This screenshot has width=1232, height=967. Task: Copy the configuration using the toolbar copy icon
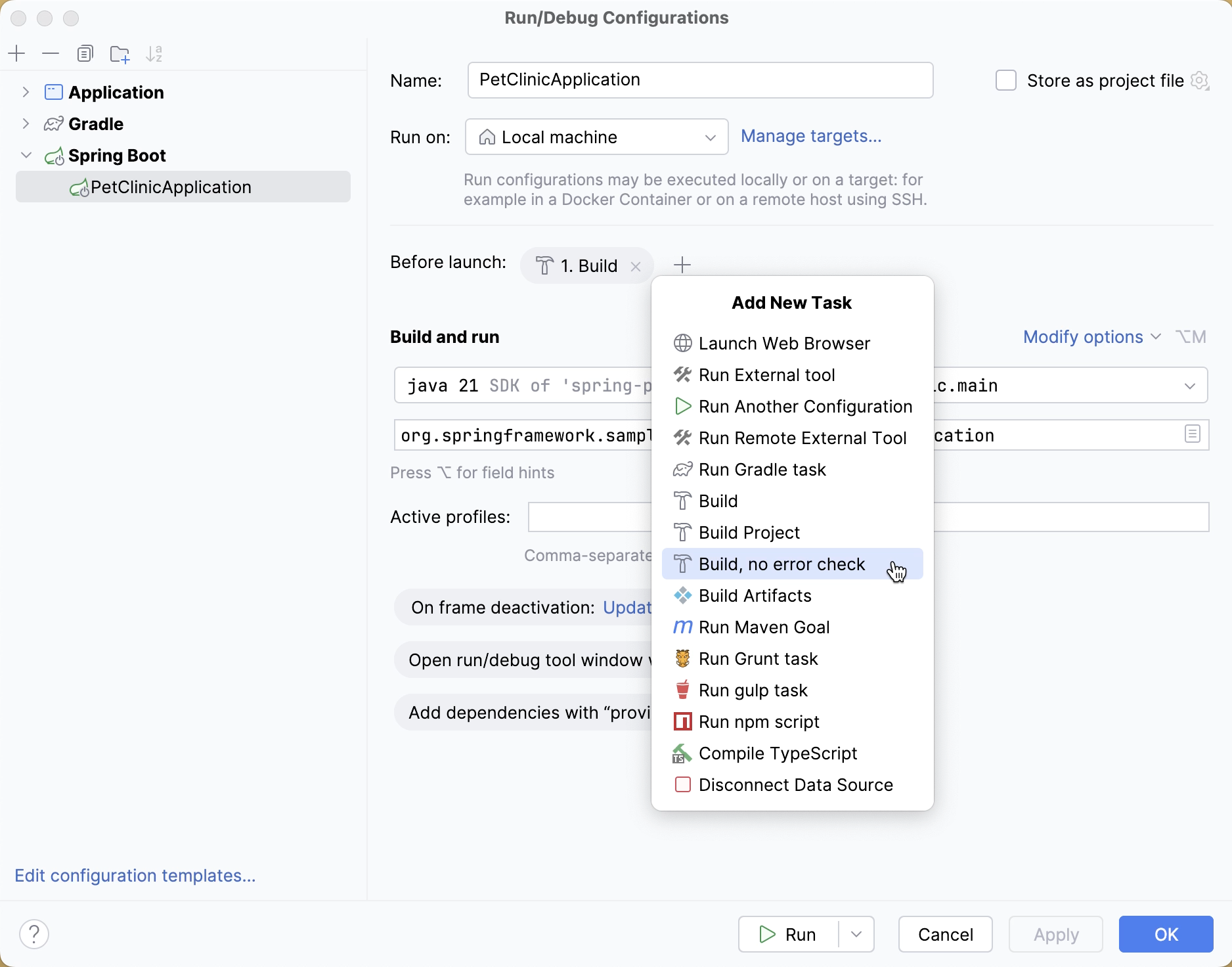85,54
